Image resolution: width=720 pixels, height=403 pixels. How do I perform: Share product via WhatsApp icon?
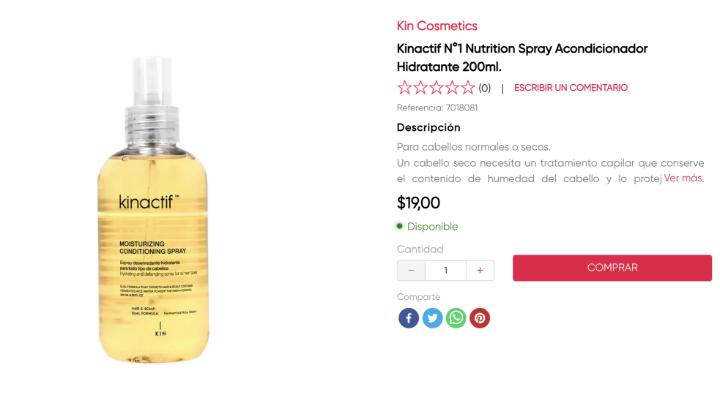point(456,318)
